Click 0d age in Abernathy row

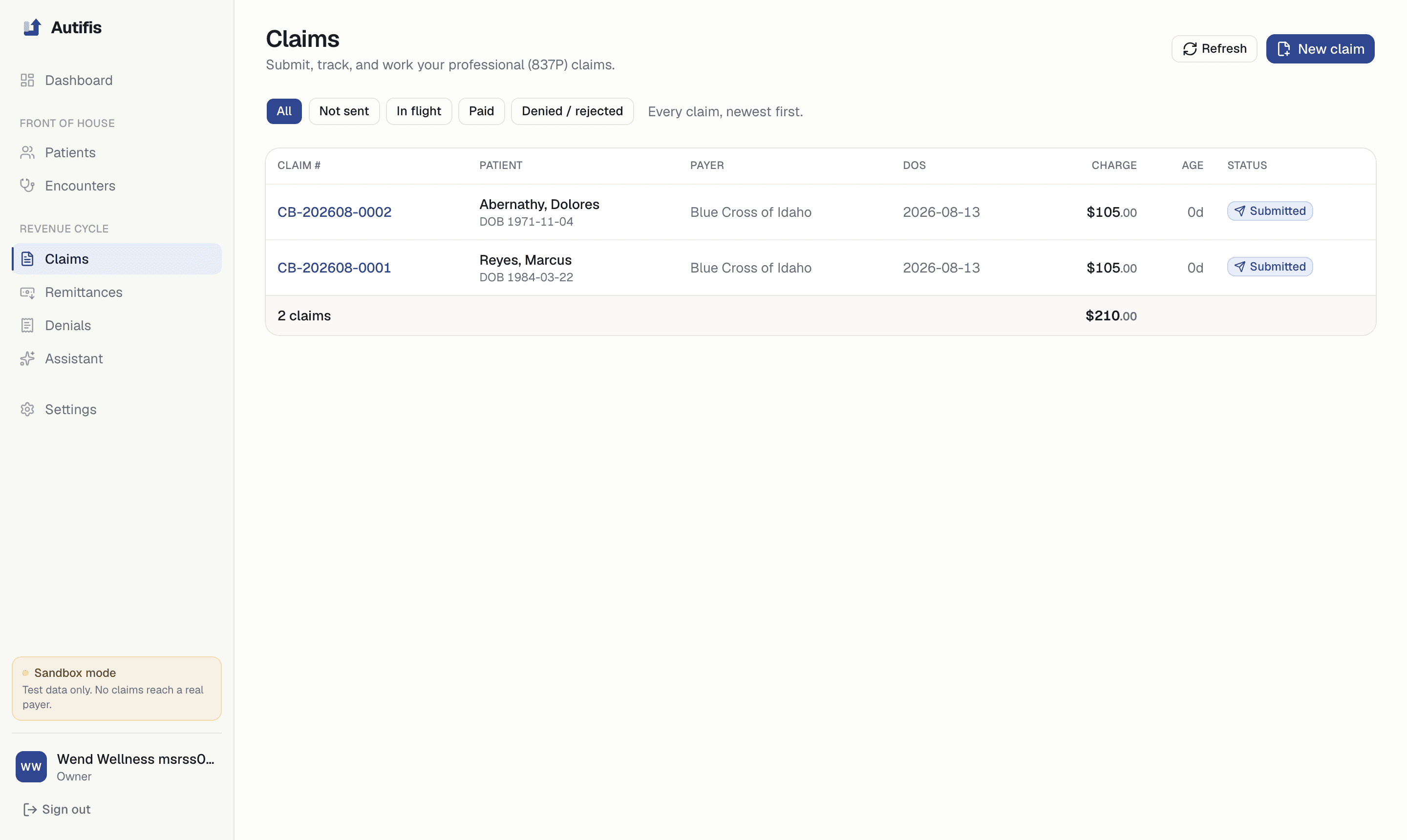coord(1195,212)
